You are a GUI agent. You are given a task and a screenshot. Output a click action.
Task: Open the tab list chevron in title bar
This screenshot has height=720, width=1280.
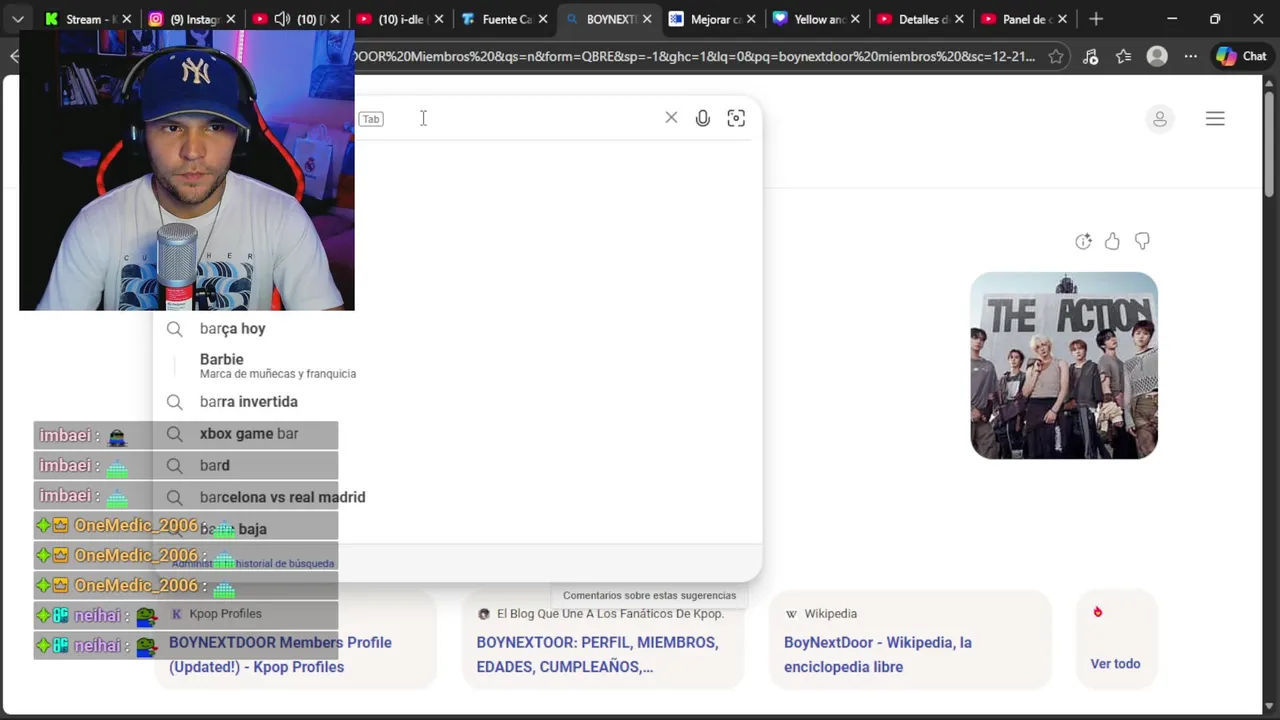pos(18,19)
